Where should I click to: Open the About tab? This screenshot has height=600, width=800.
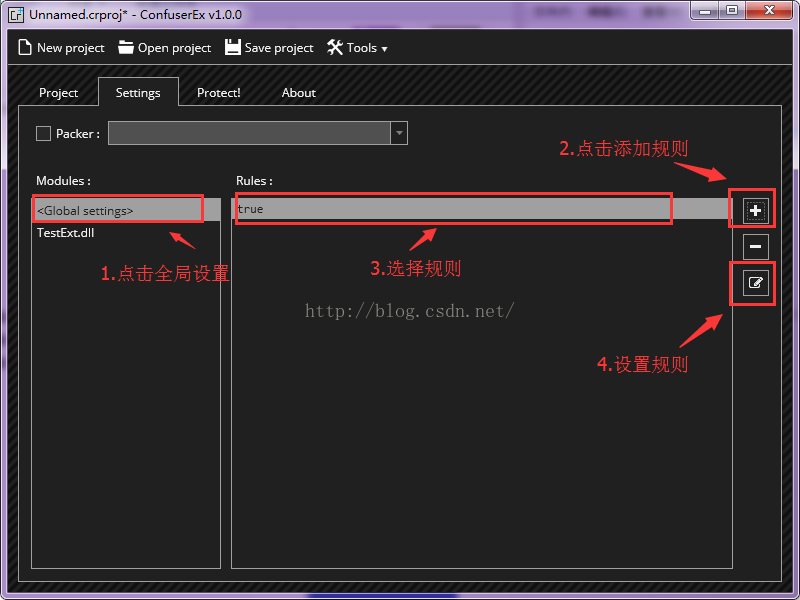click(298, 93)
